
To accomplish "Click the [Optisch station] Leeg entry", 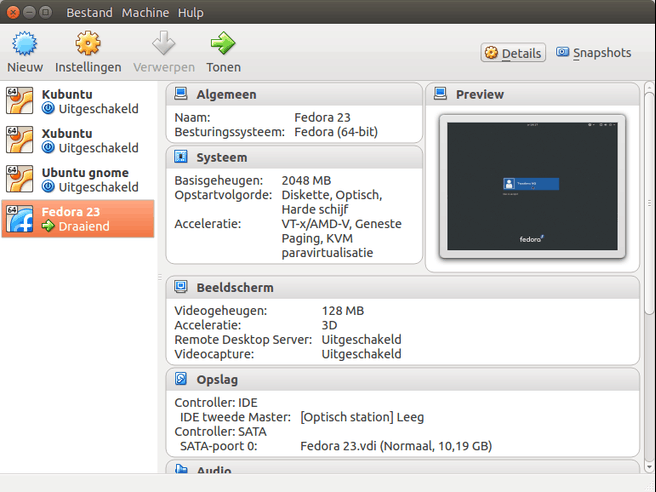I will pyautogui.click(x=362, y=417).
